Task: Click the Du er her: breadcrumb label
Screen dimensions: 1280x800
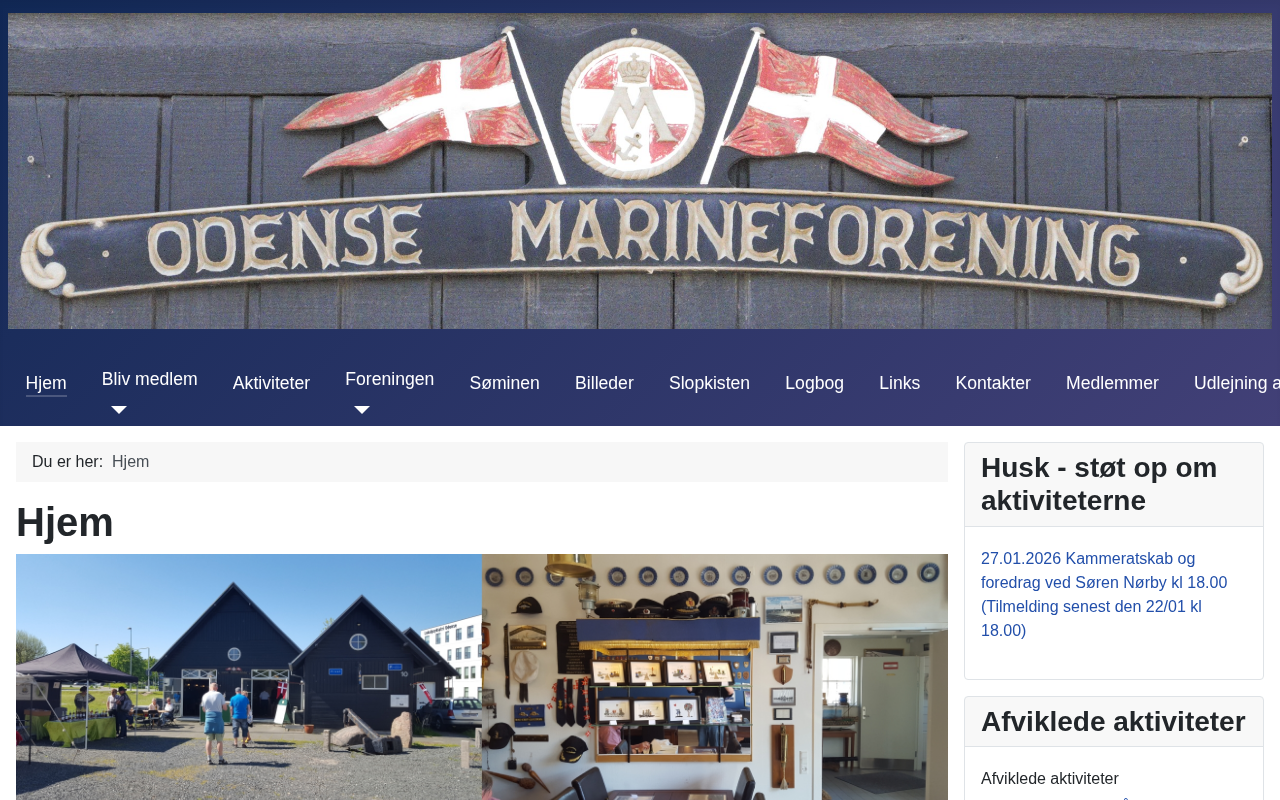Action: click(67, 462)
